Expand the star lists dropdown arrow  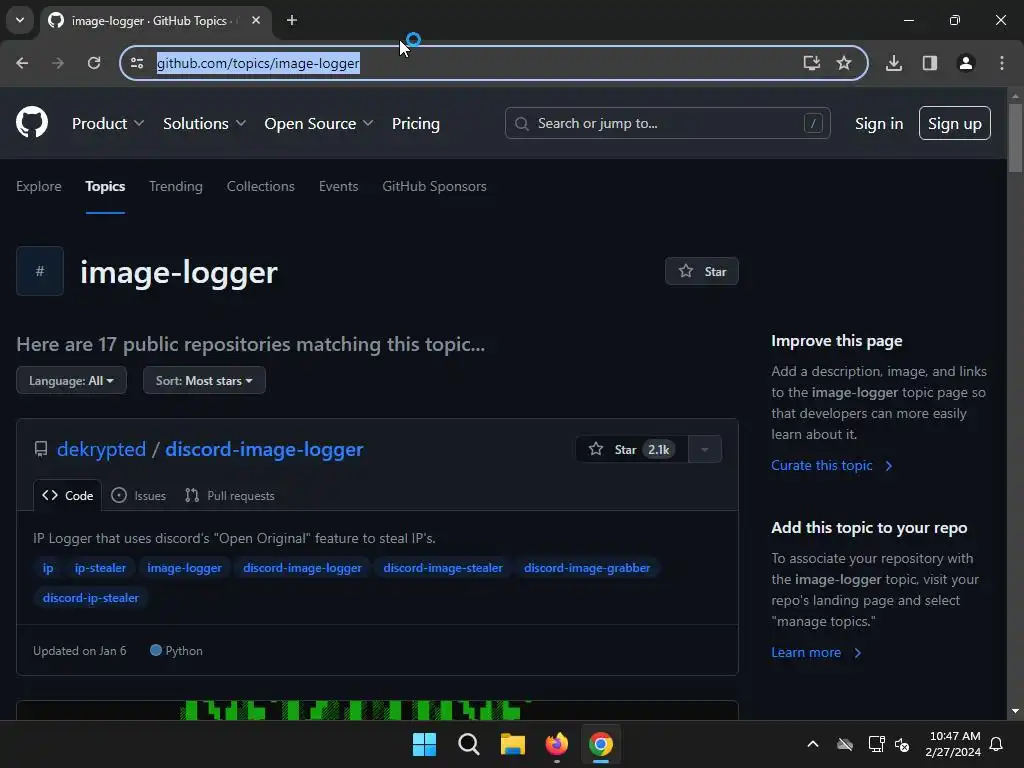[705, 449]
